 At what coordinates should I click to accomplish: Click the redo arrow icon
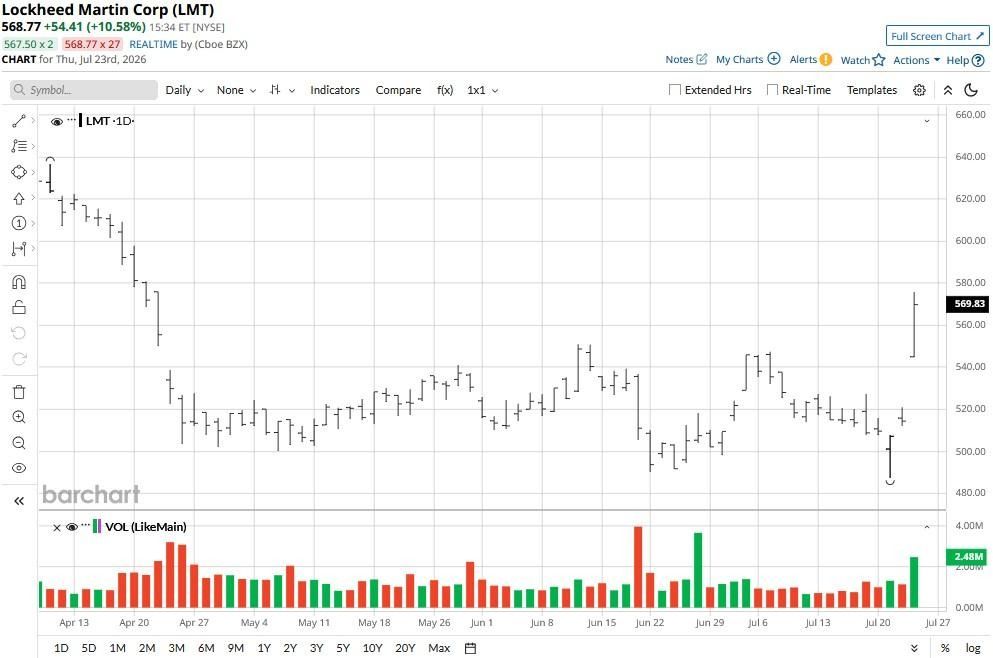click(18, 359)
